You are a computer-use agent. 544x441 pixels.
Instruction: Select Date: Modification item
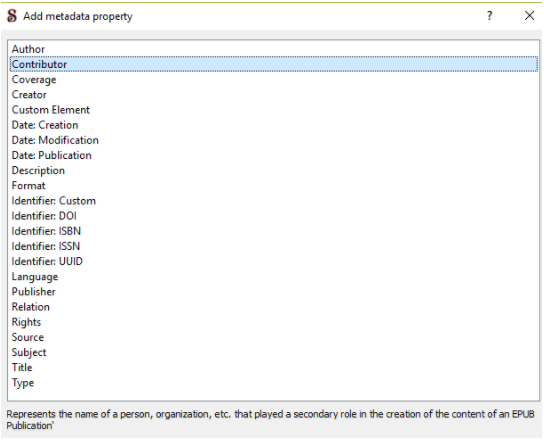coord(274,140)
